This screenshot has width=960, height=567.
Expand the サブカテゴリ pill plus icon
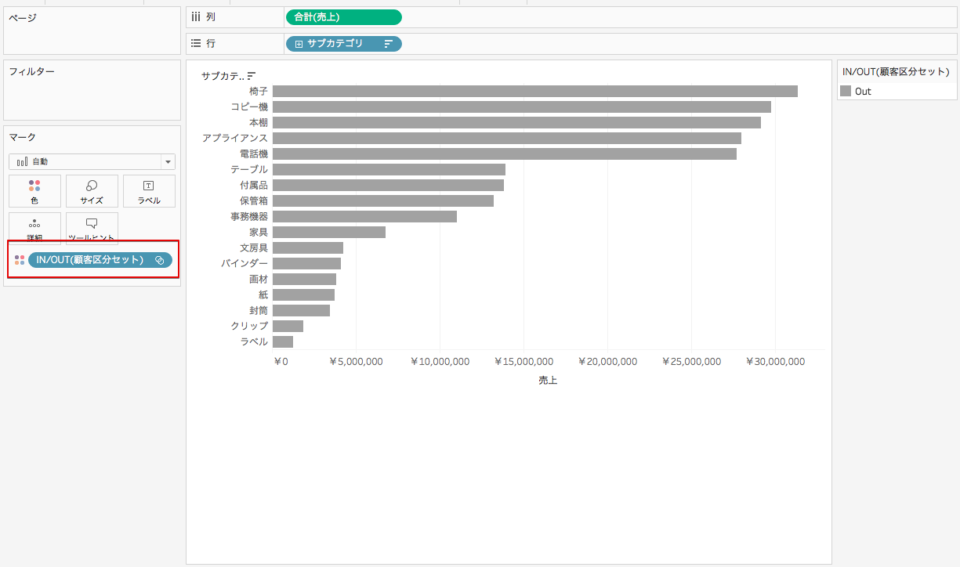[299, 44]
